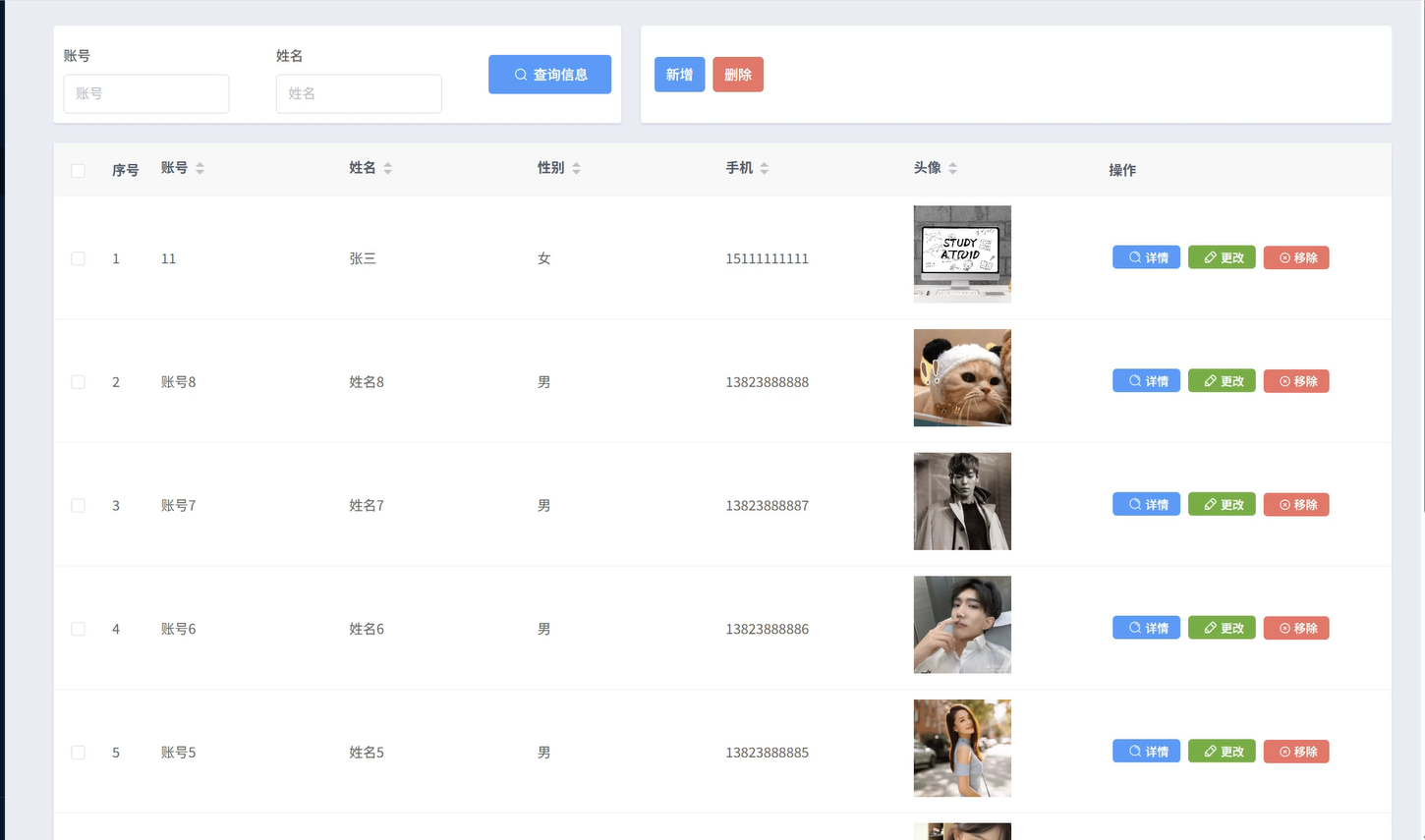
Task: Click the name cell 姓名6
Action: [367, 629]
